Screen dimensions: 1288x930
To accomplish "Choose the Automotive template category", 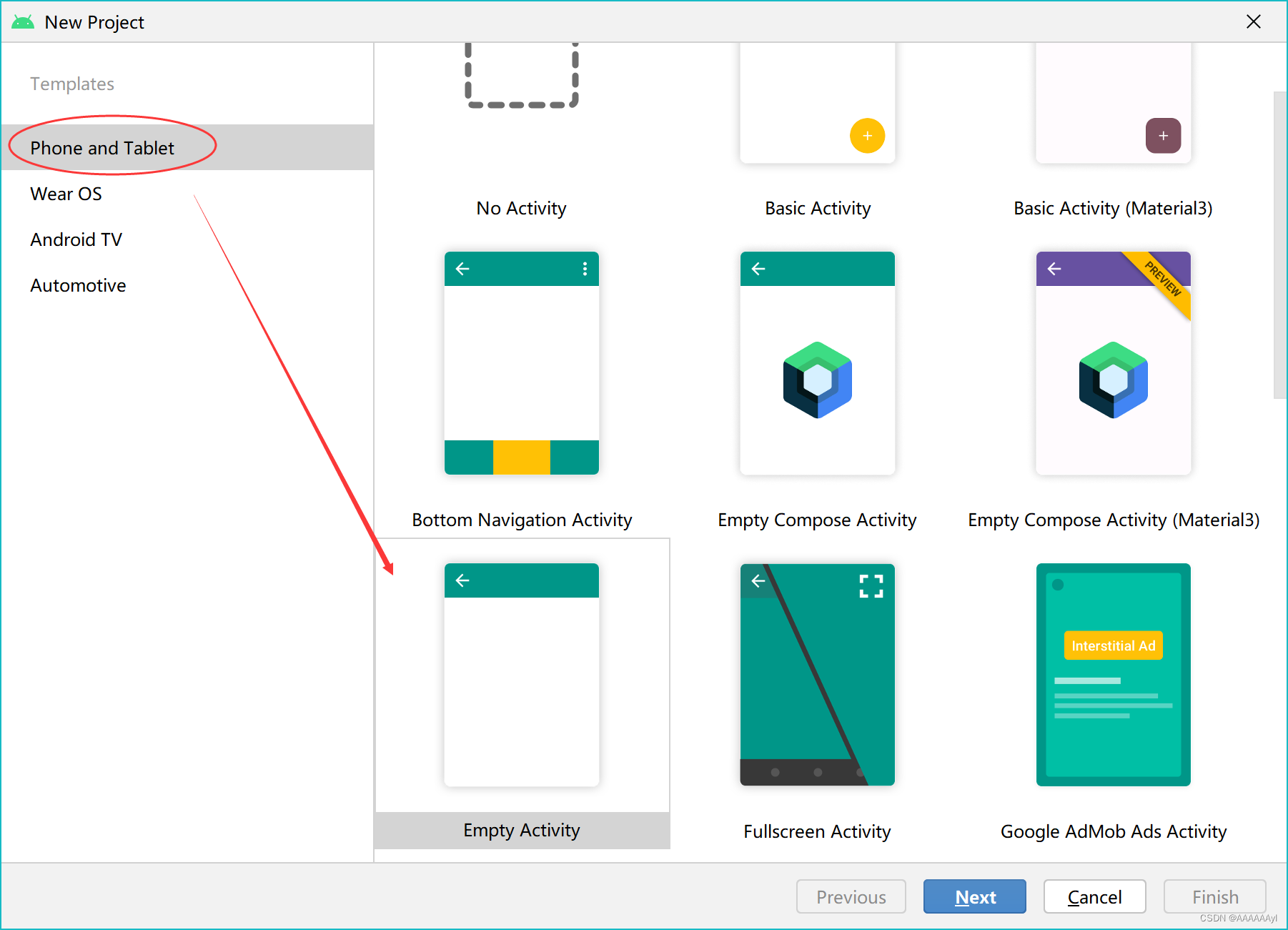I will click(187, 285).
